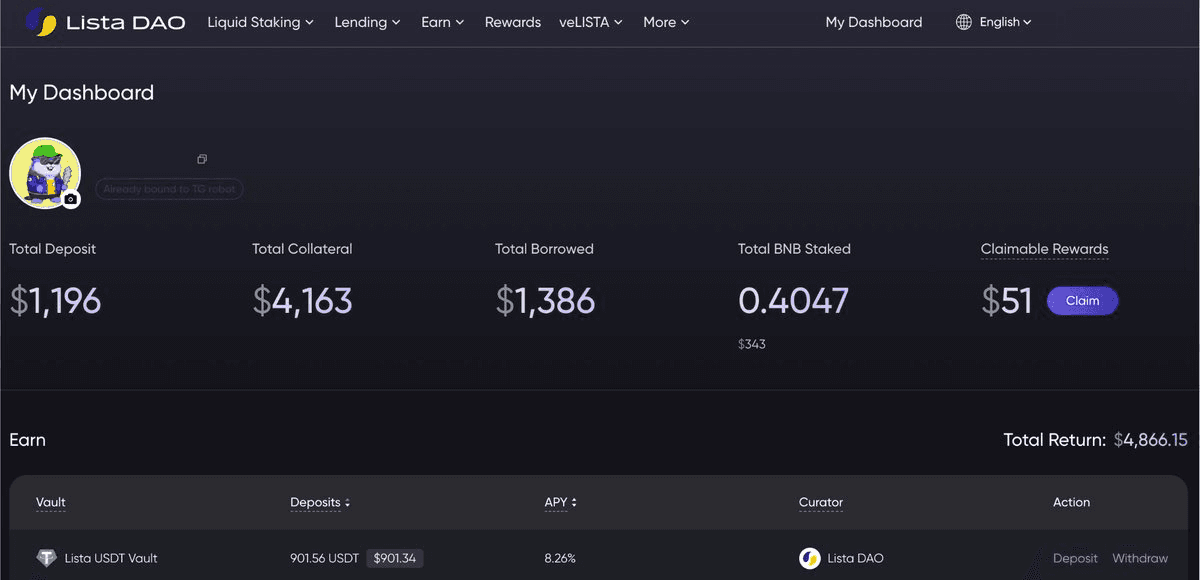Viewport: 1200px width, 580px height.
Task: Click the Total BNB Staked value 0.4047
Action: pos(794,301)
